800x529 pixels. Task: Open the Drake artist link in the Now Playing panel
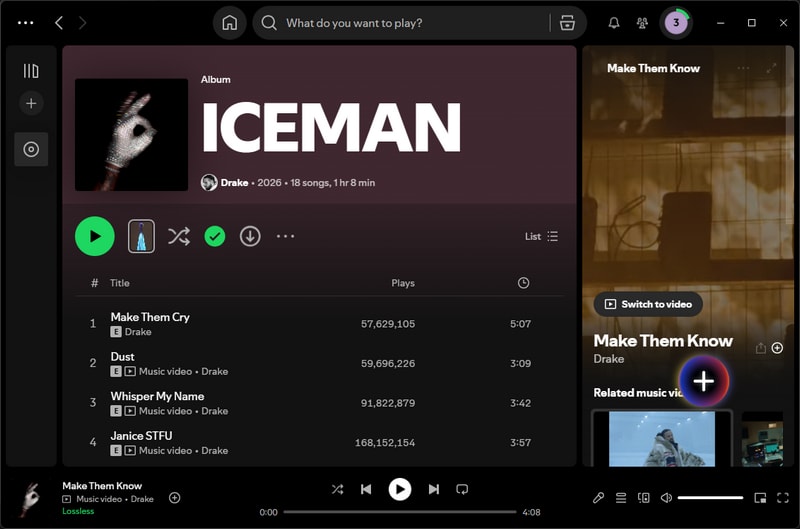609,359
